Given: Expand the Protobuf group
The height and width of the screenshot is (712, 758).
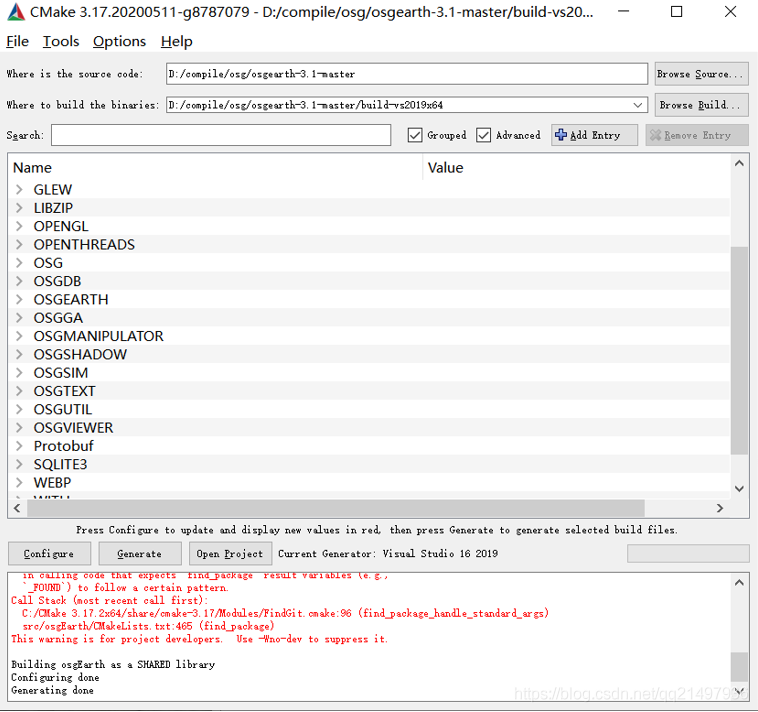Looking at the screenshot, I should click(19, 446).
